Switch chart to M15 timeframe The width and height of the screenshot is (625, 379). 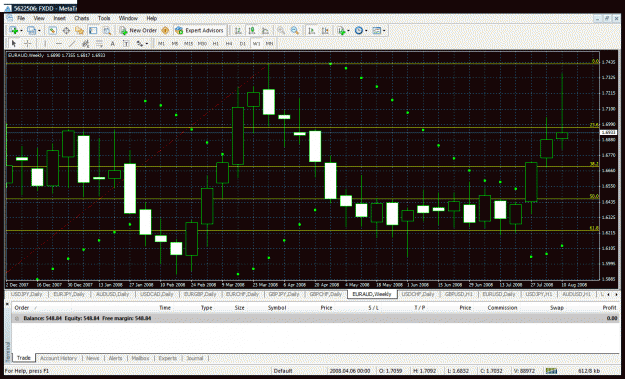(188, 43)
